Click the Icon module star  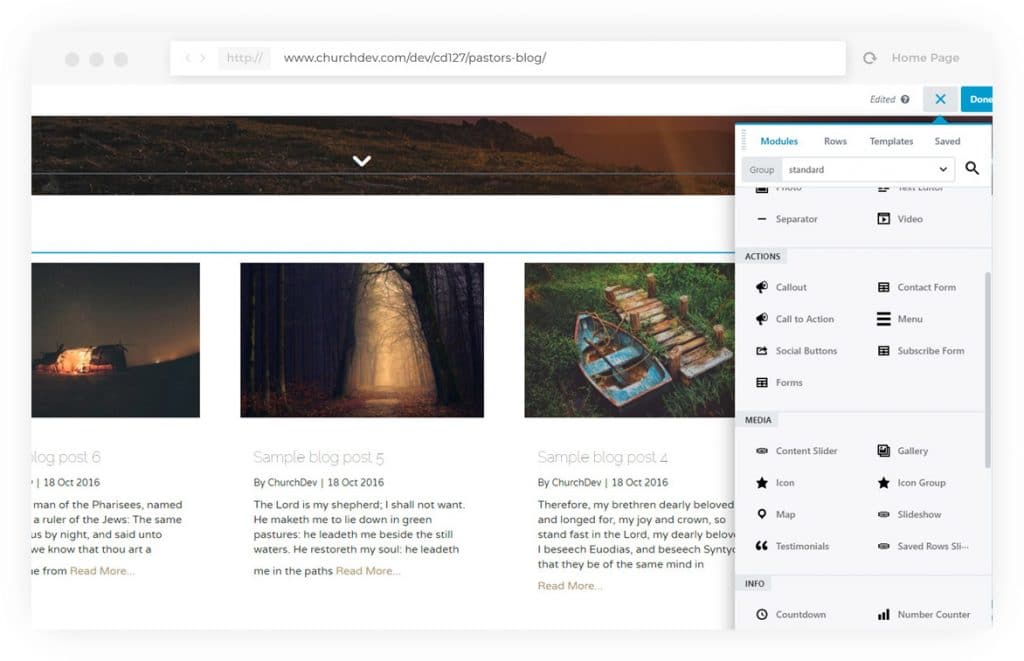coord(761,483)
